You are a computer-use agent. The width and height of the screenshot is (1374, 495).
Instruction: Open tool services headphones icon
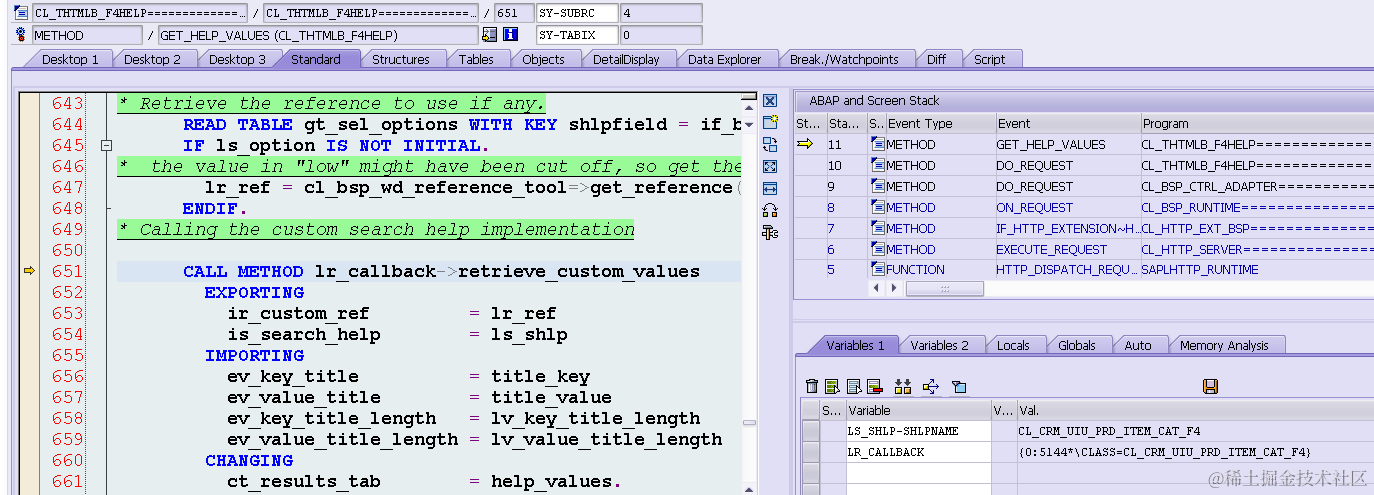[x=770, y=210]
